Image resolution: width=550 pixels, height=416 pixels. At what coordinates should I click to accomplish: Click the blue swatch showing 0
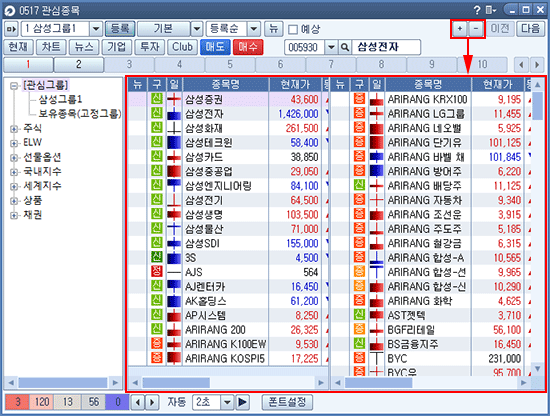[118, 402]
